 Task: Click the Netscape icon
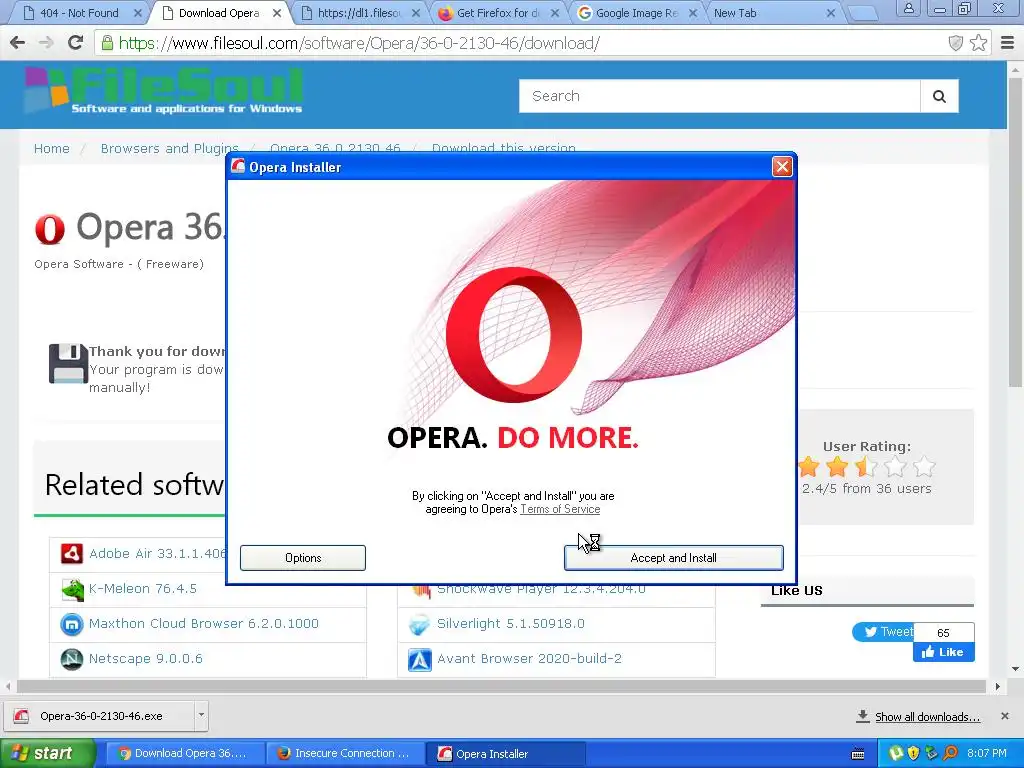coord(71,659)
